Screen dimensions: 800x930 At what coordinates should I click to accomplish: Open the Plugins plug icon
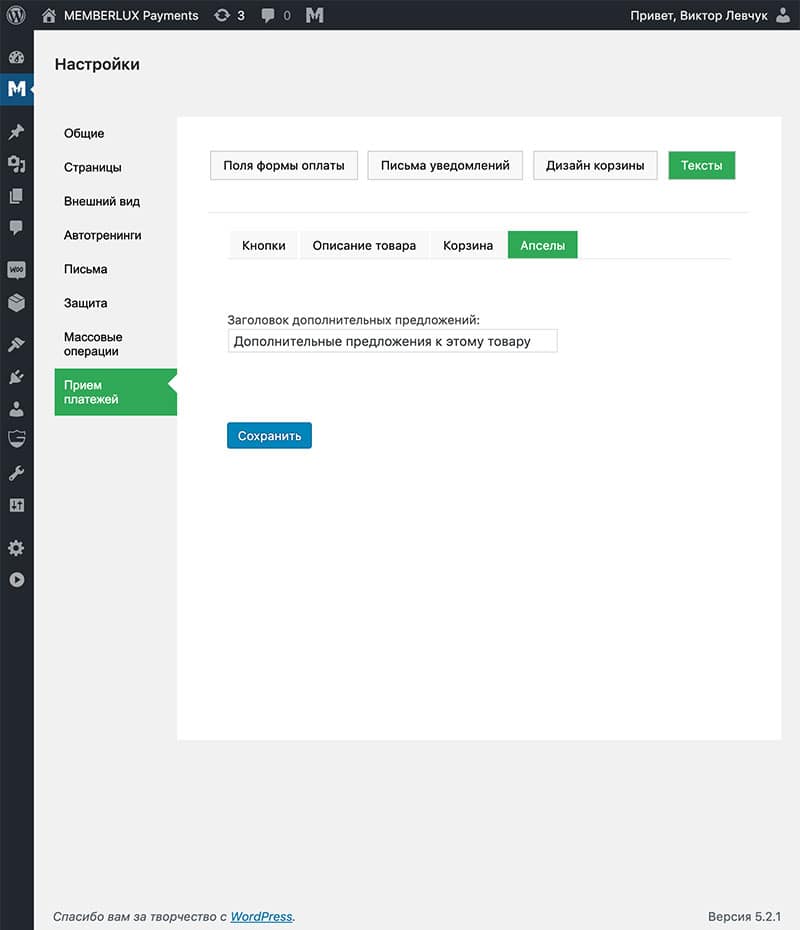[16, 377]
